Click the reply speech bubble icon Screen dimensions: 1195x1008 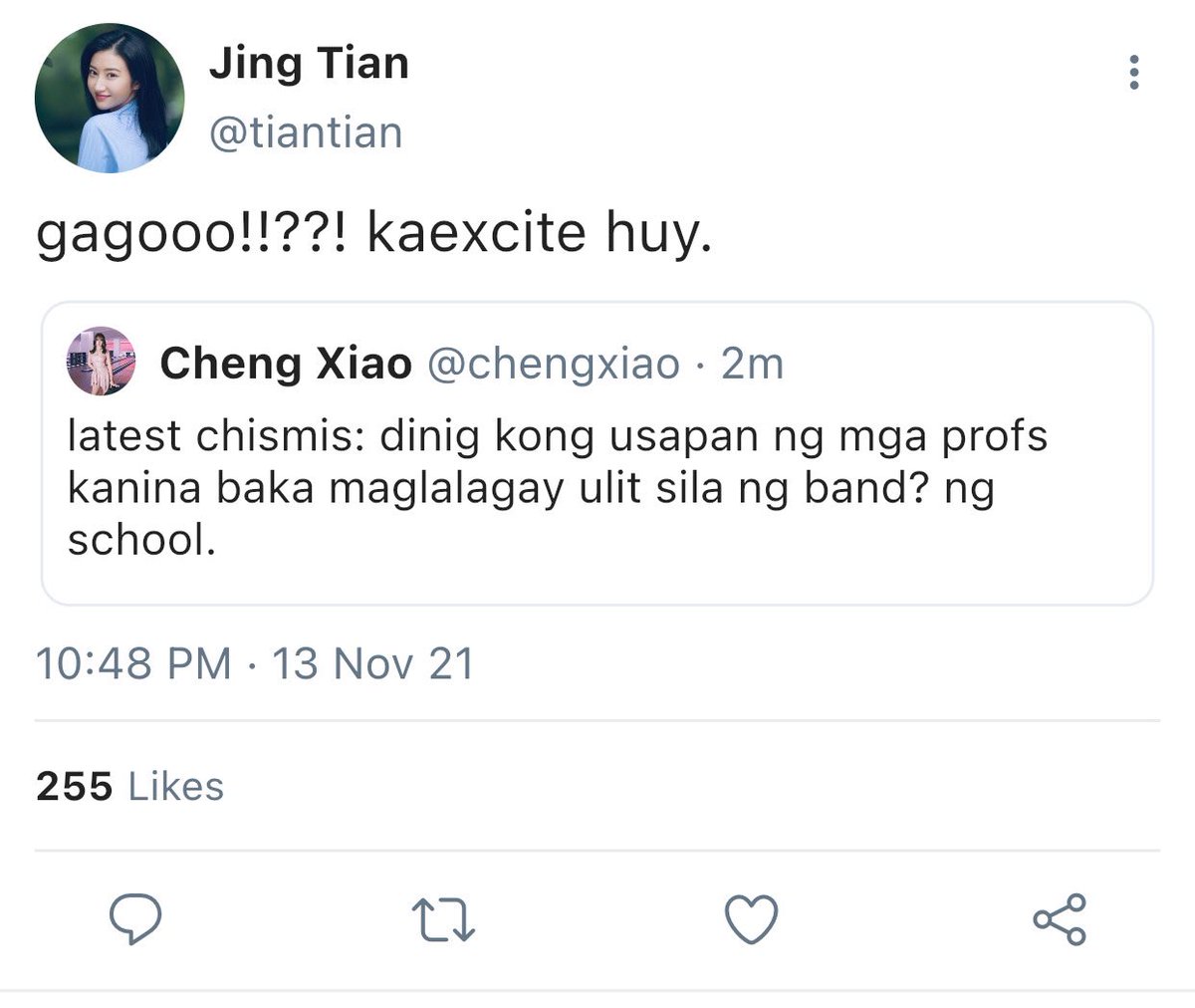[x=134, y=918]
